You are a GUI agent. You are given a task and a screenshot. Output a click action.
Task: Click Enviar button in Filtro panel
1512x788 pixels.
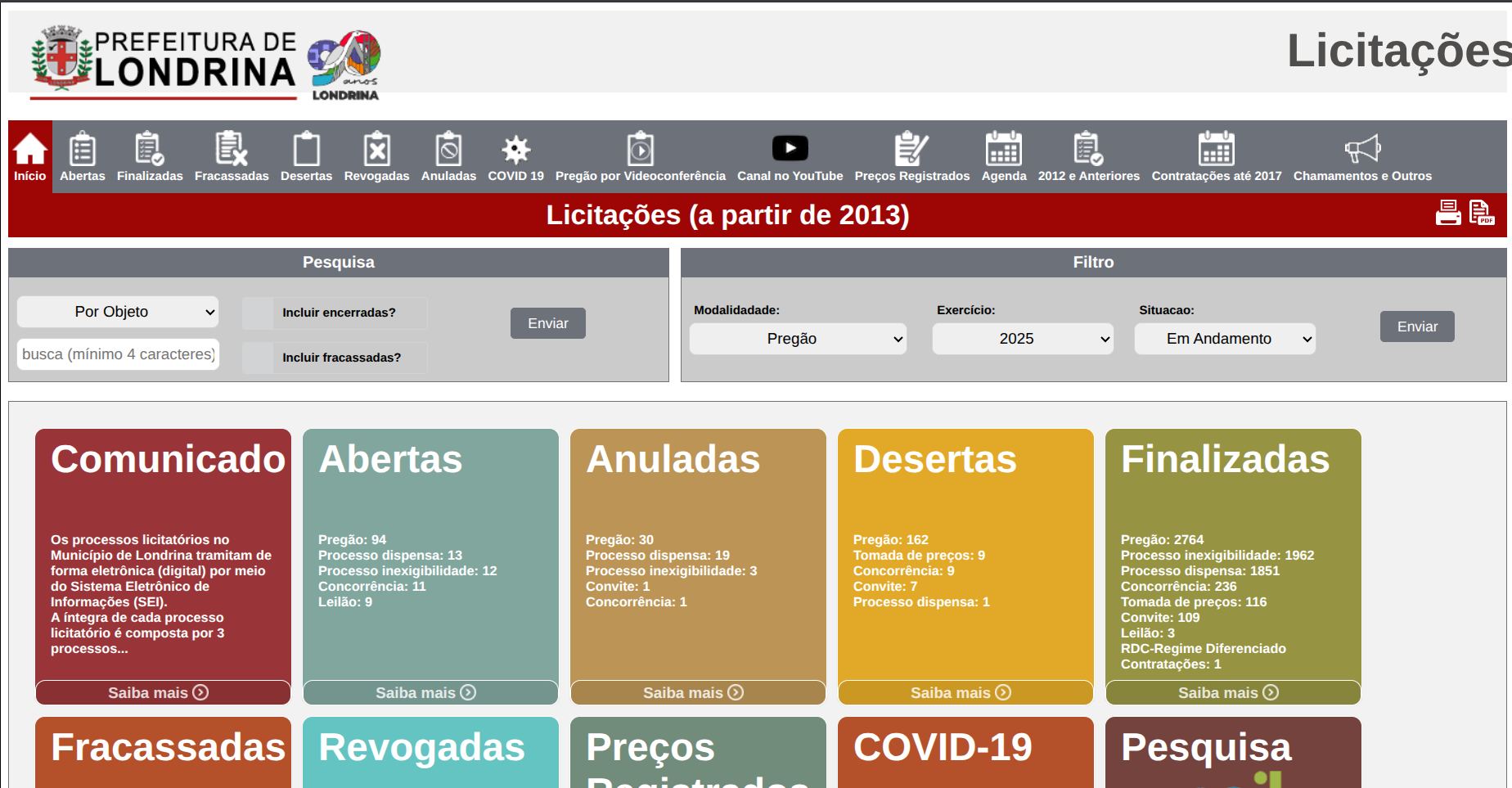[1417, 326]
